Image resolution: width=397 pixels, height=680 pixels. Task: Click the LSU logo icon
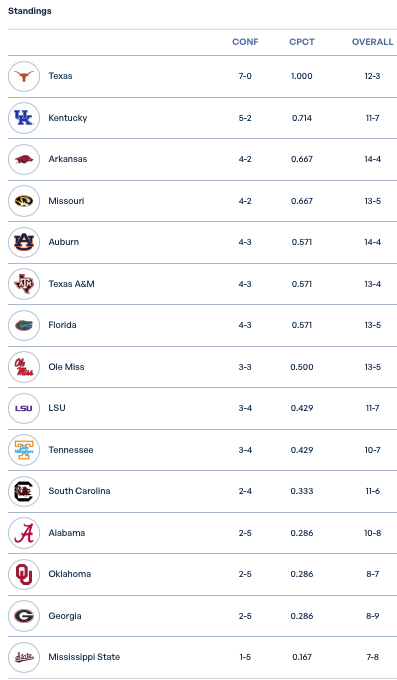click(x=24, y=408)
